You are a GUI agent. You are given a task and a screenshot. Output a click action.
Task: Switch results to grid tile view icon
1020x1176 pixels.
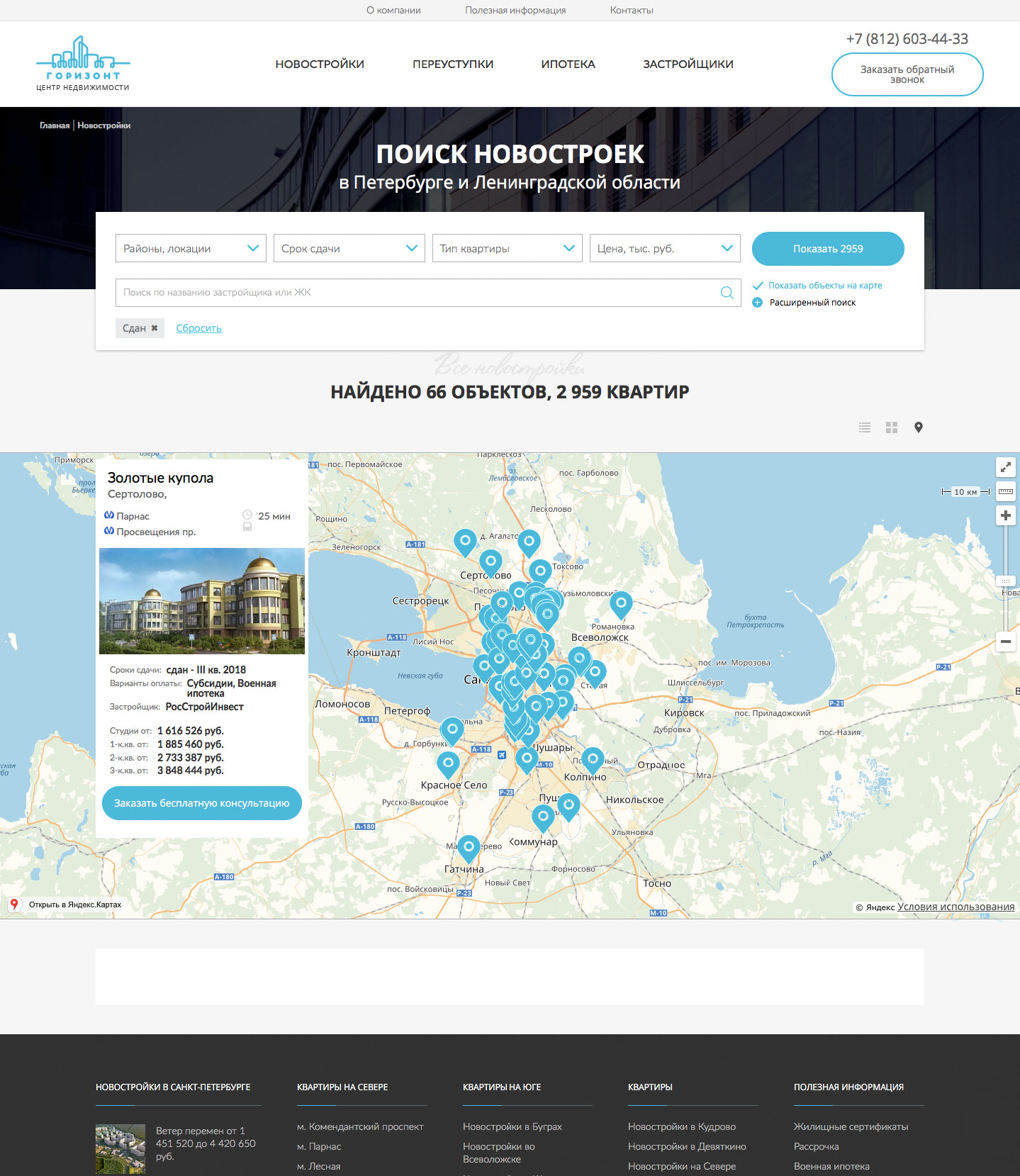click(x=892, y=427)
